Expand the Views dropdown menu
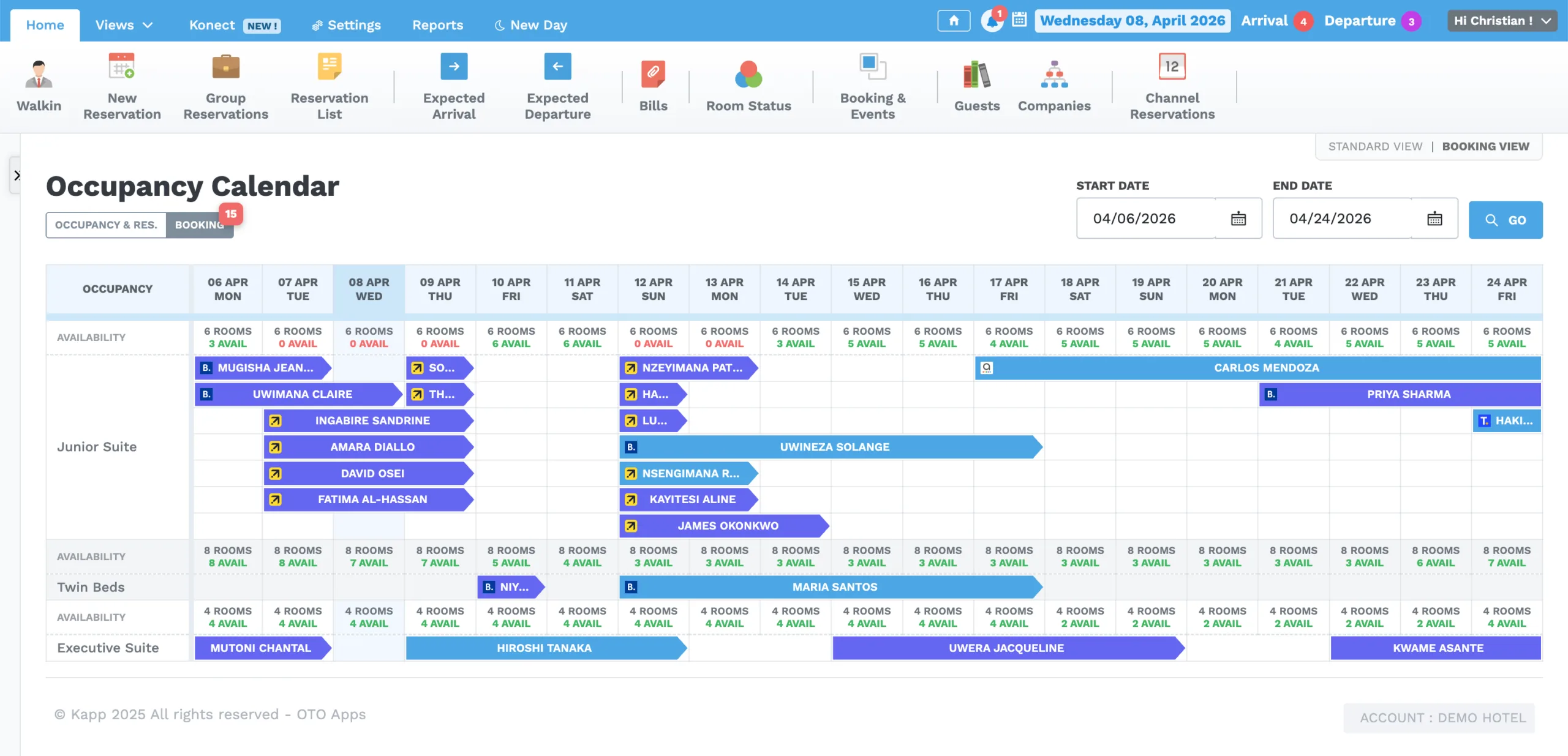 coord(124,25)
